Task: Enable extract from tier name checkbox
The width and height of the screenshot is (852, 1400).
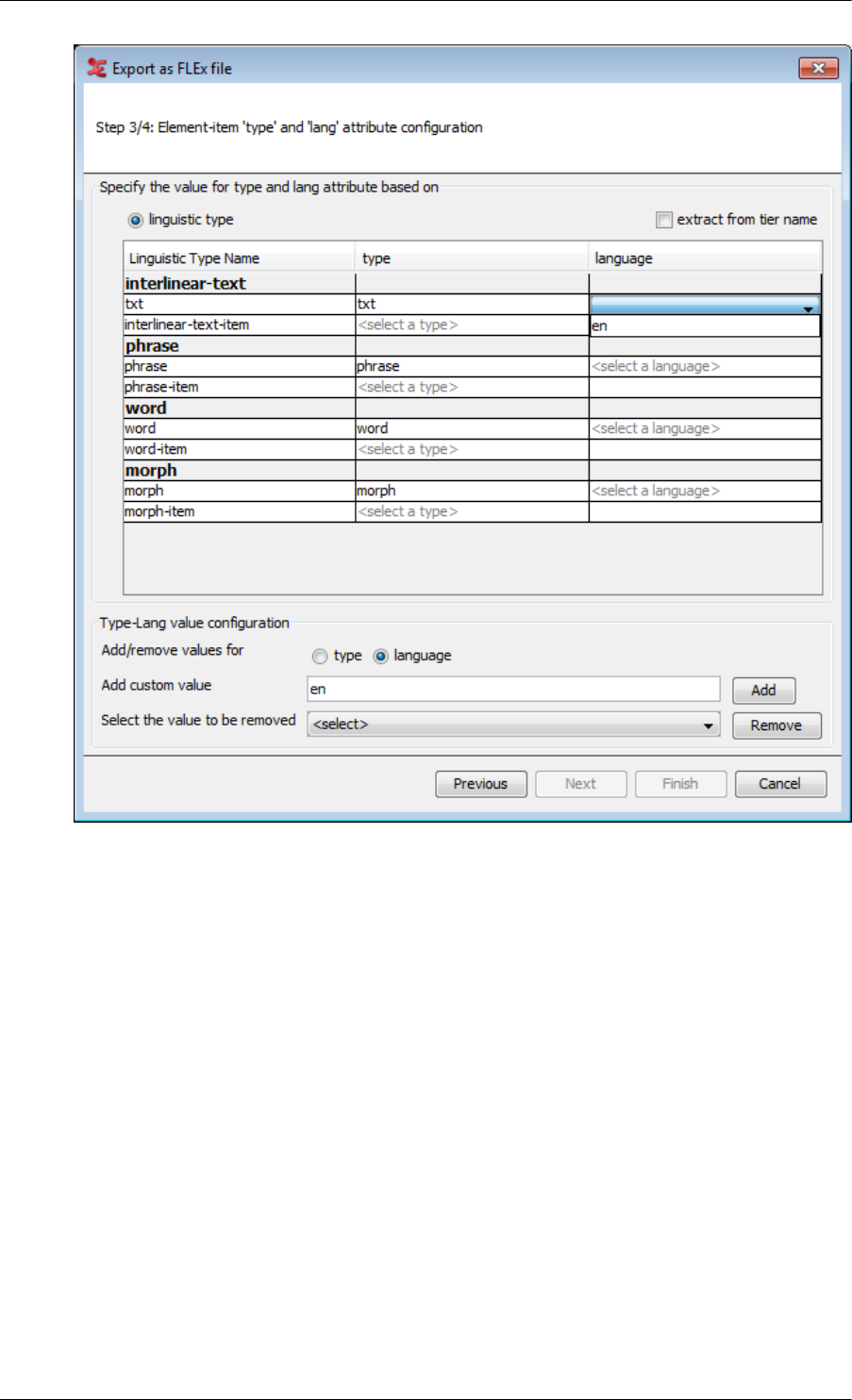Action: pyautogui.click(x=664, y=220)
